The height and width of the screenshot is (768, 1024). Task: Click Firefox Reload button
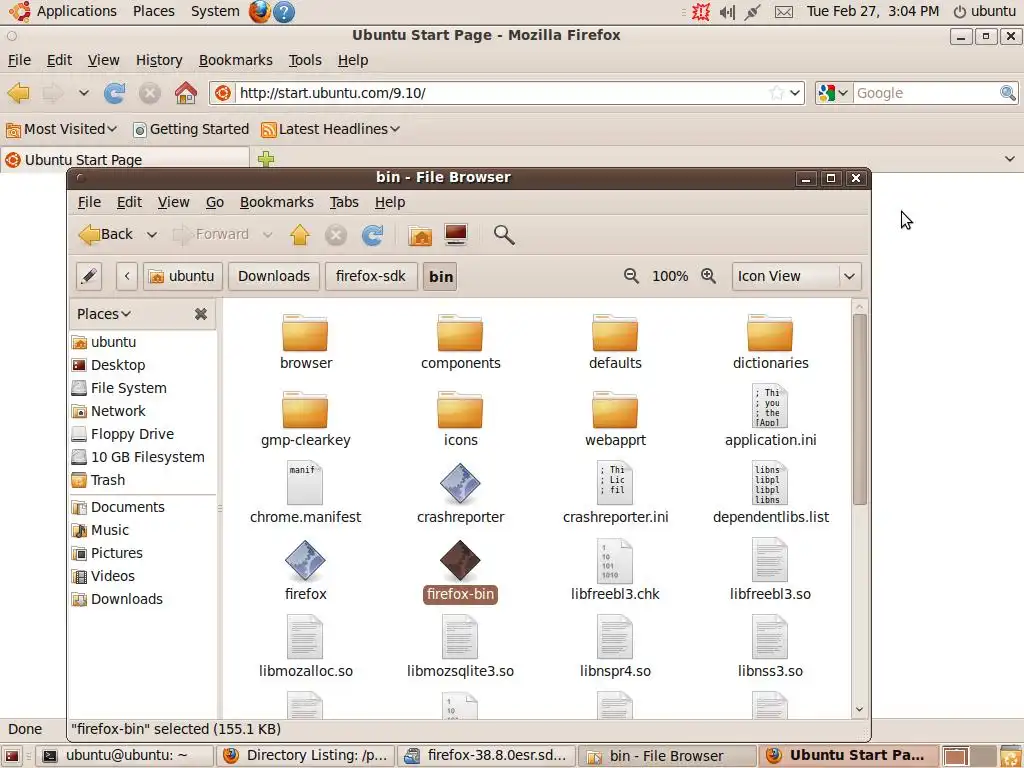pyautogui.click(x=114, y=93)
